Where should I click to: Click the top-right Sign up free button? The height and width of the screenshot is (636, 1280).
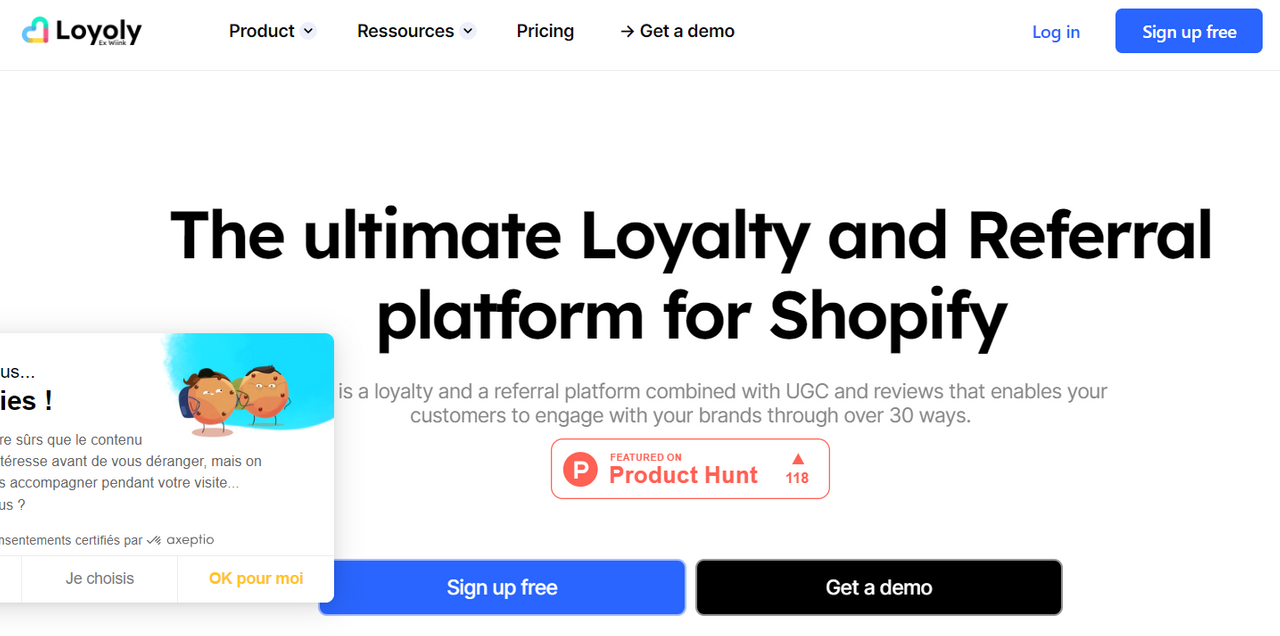(1189, 31)
